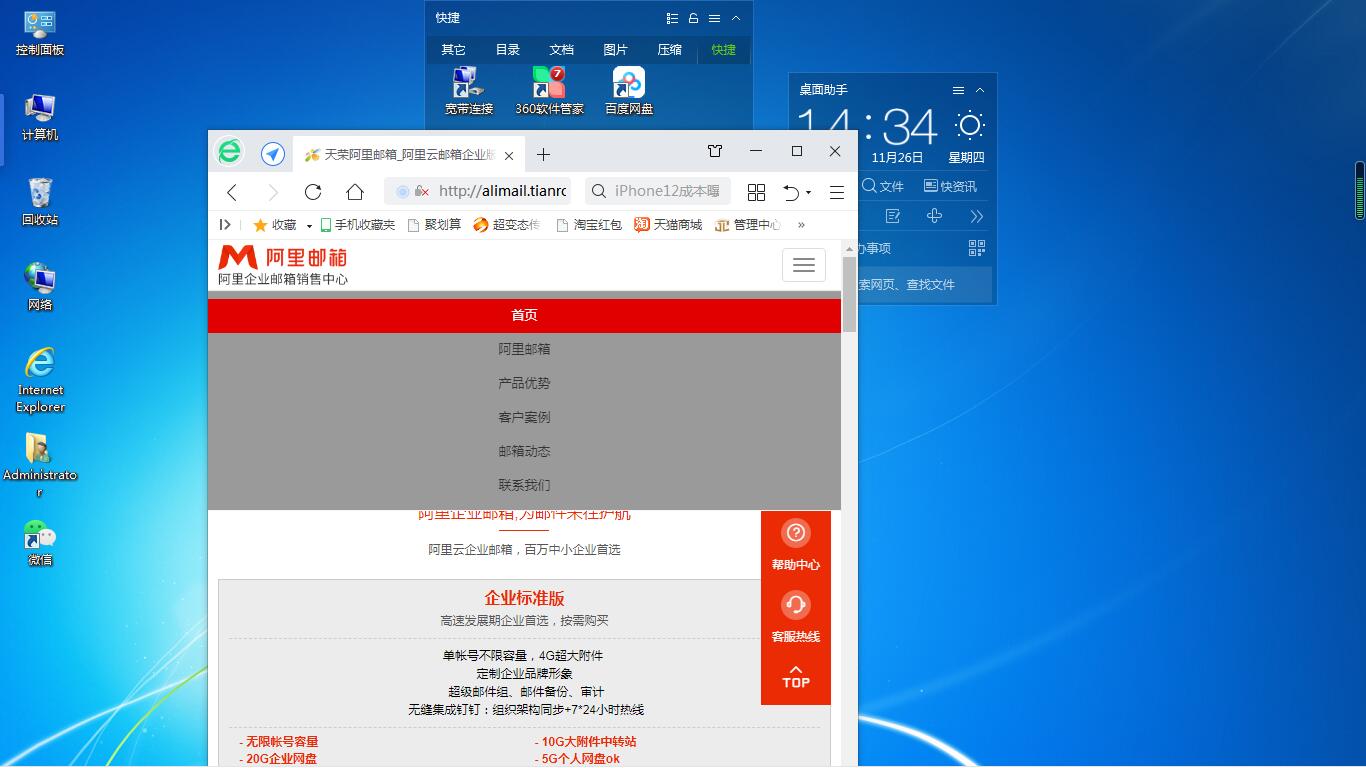
Task: Open 聚划算 bookmark
Action: coord(434,225)
